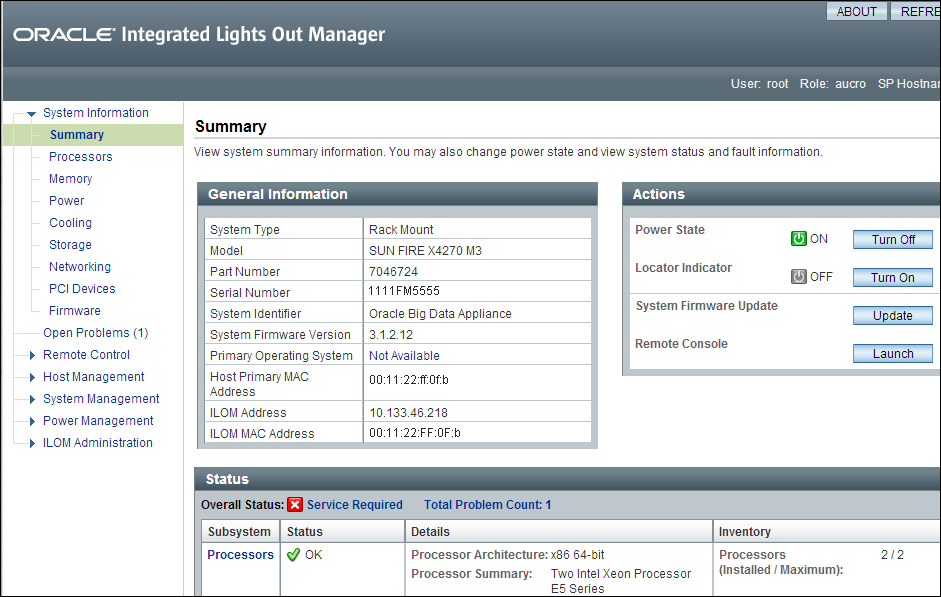
Task: Select Summary in the navigation tree
Action: [77, 135]
